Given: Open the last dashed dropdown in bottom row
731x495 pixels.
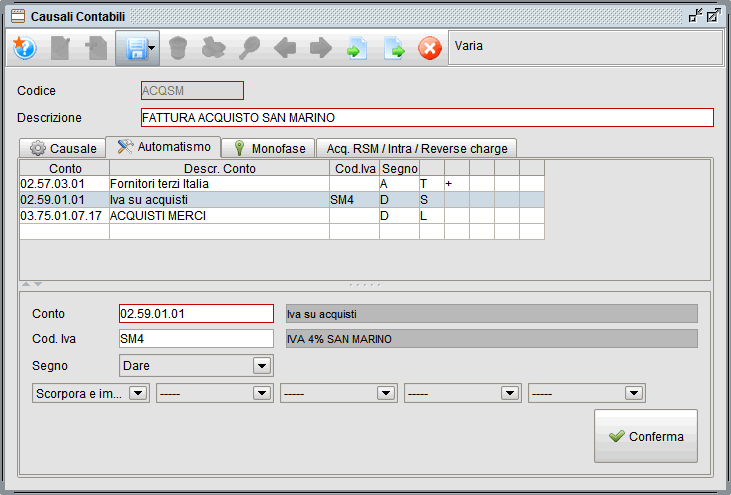Looking at the screenshot, I should click(x=586, y=393).
